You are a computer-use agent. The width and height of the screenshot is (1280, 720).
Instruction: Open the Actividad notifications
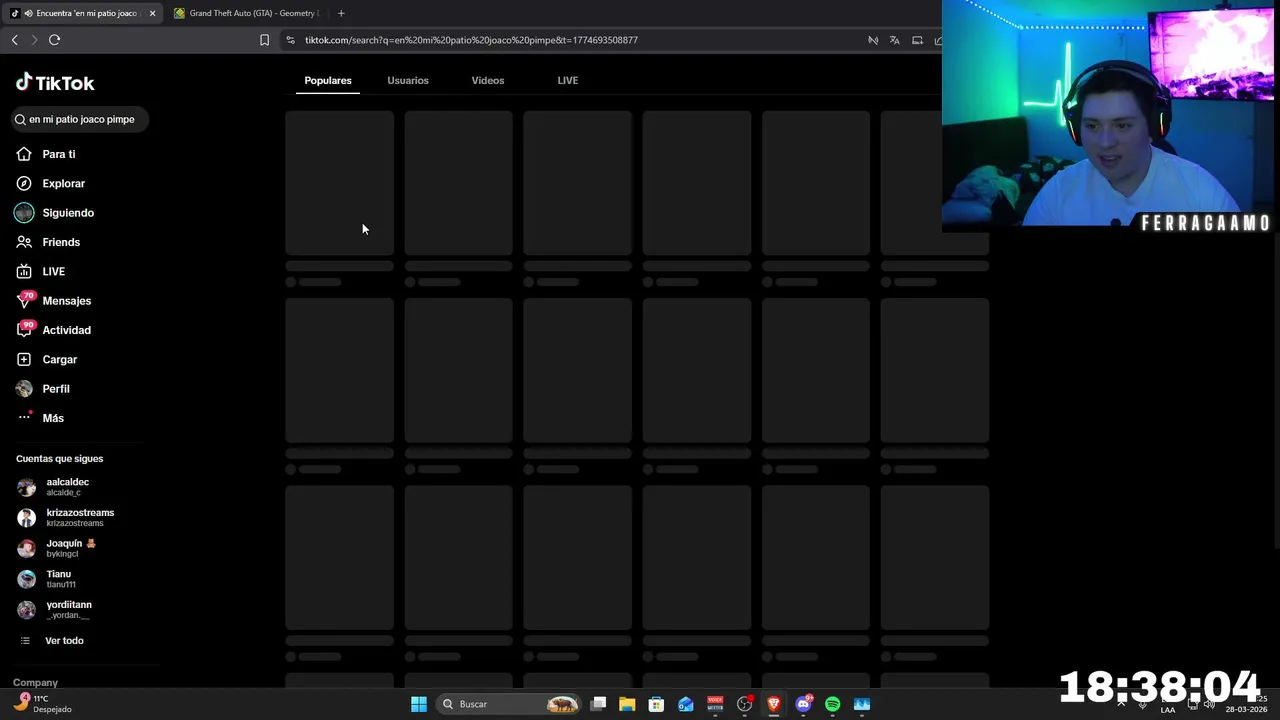53,330
